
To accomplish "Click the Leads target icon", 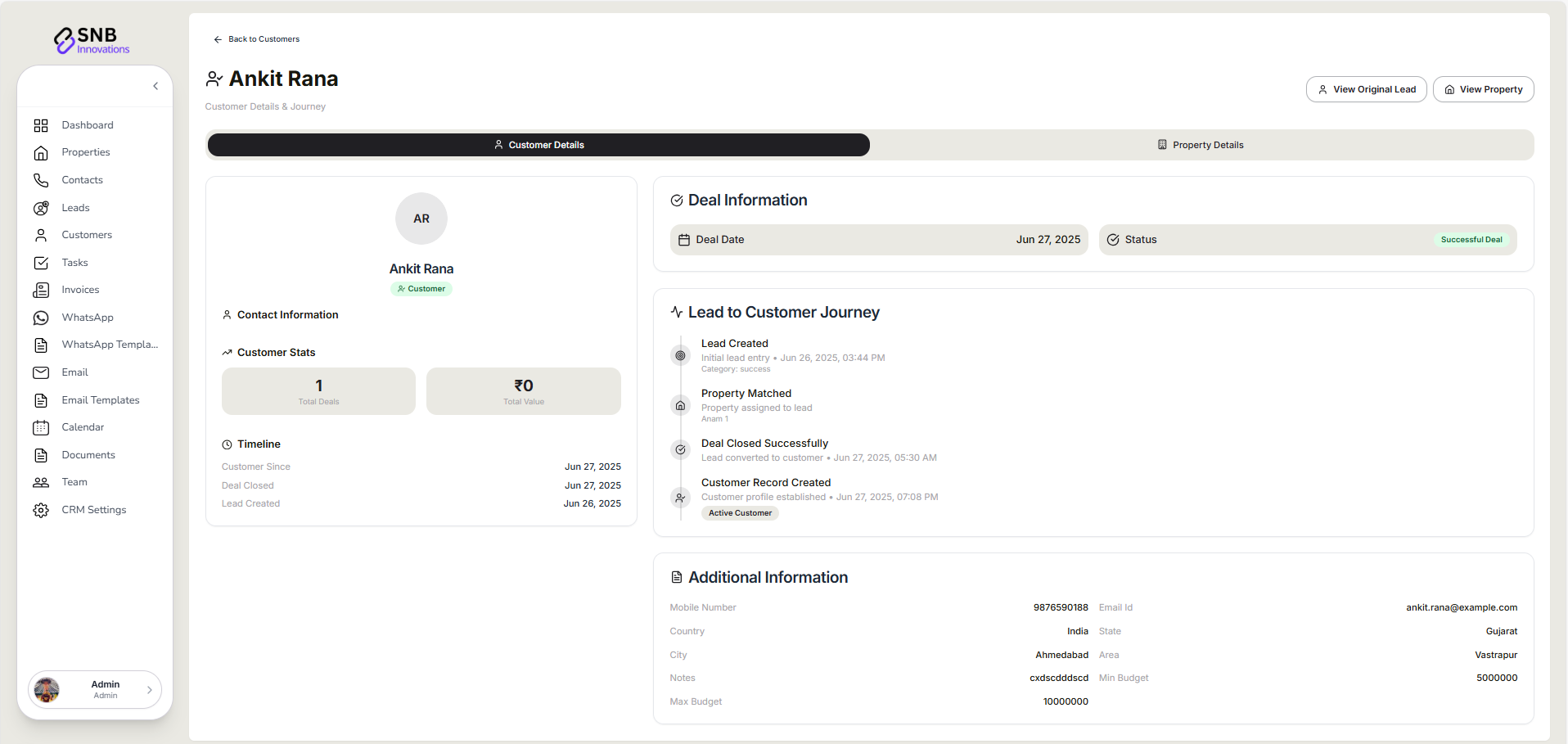I will pos(41,208).
